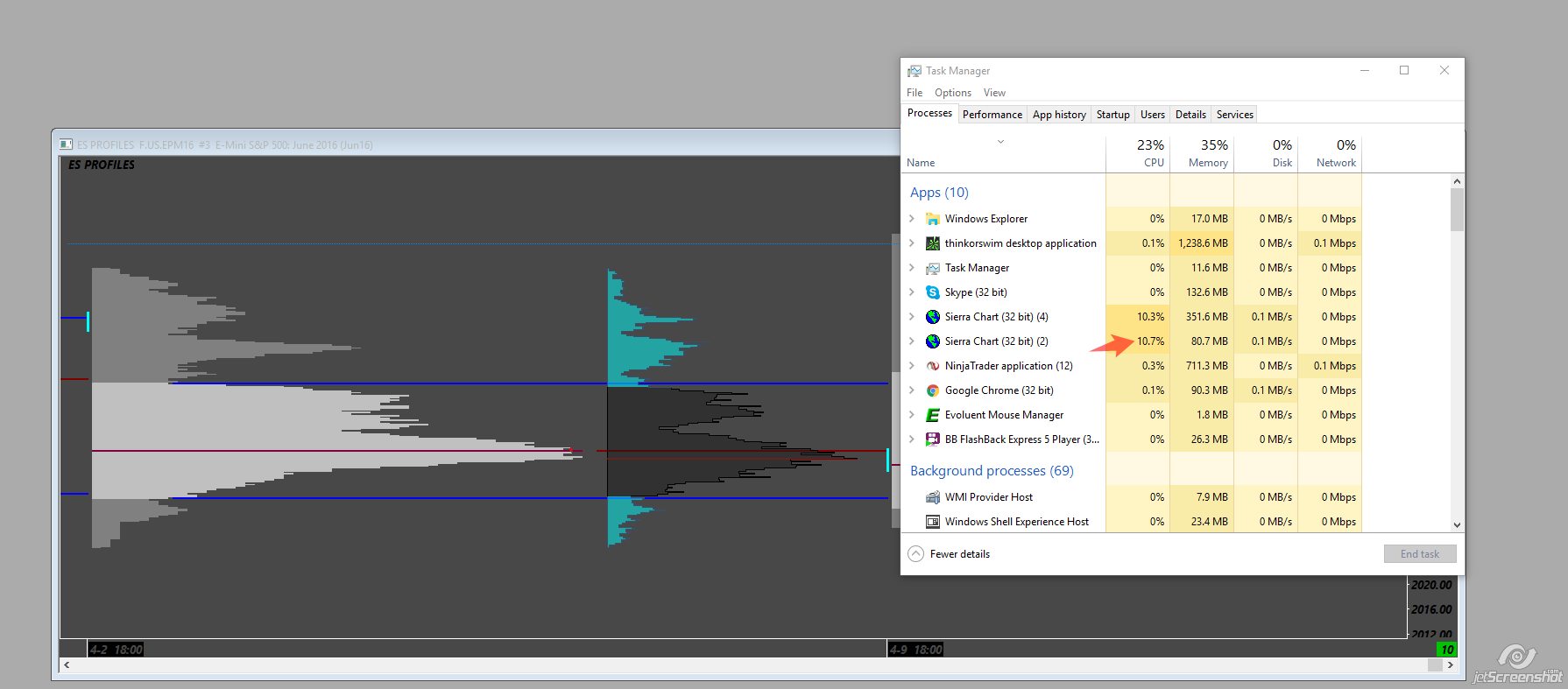This screenshot has height=689, width=1568.
Task: Expand the NinjaTrader application (12) group
Action: tap(912, 366)
